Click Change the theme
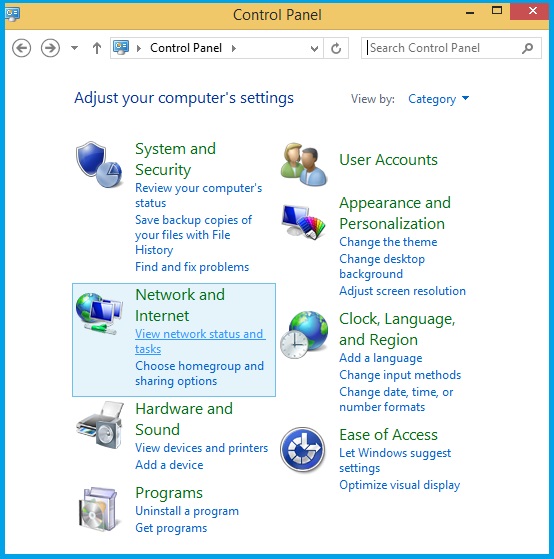This screenshot has width=554, height=559. pyautogui.click(x=388, y=242)
